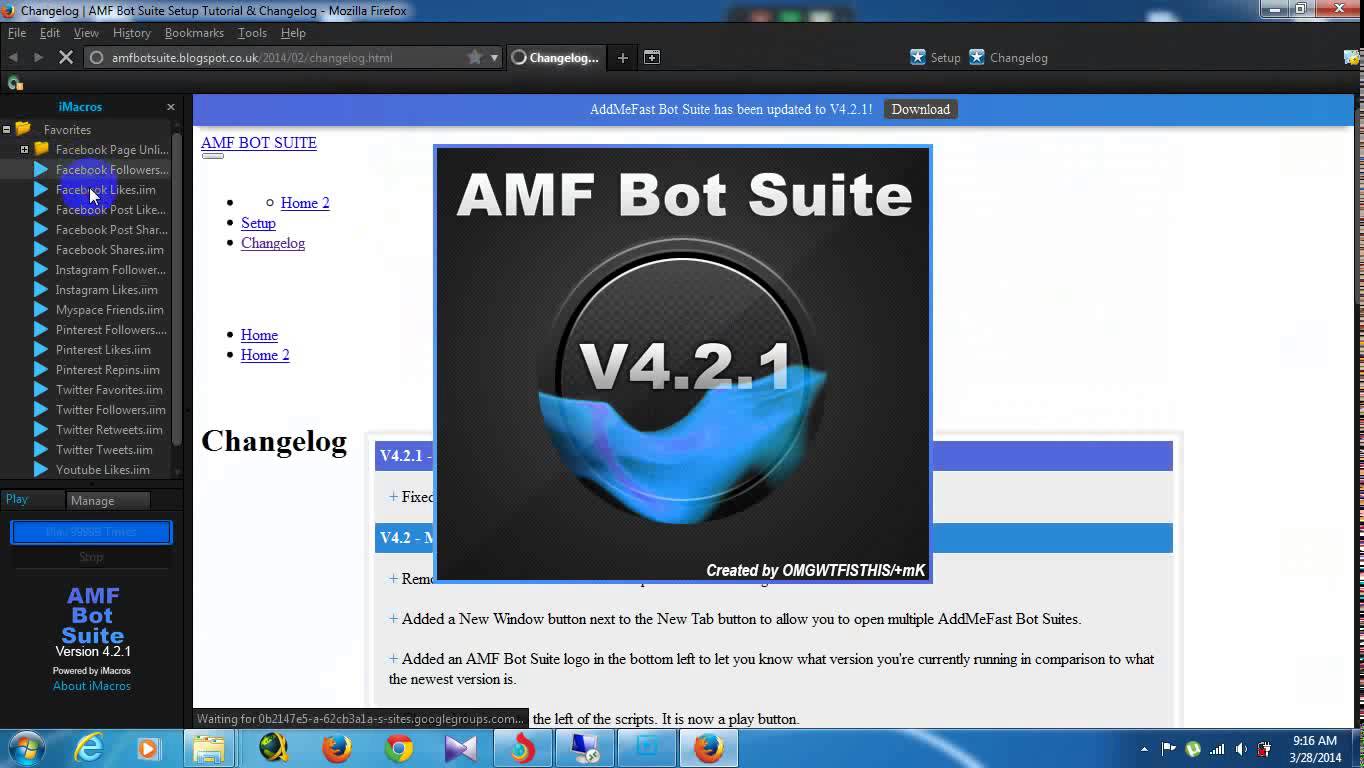Open the Tools menu
The image size is (1364, 768).
[252, 33]
